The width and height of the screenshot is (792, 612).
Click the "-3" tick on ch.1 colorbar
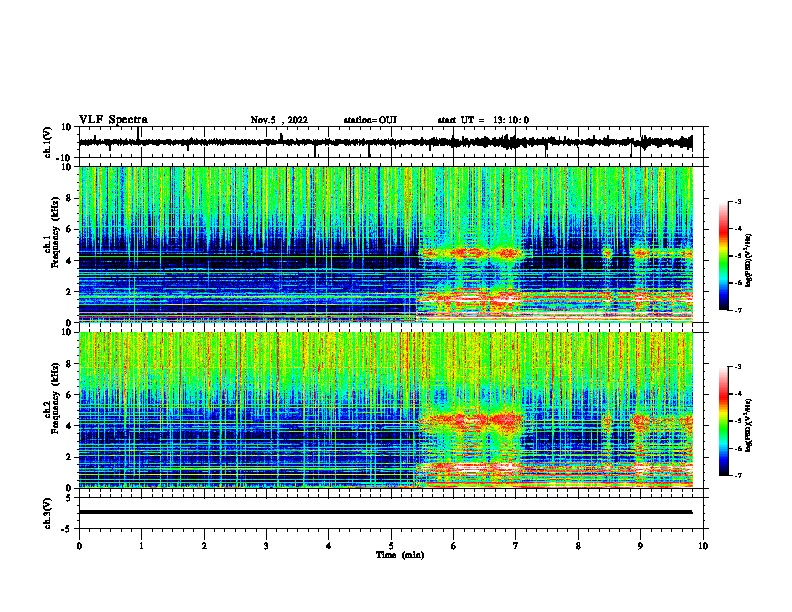pos(738,202)
